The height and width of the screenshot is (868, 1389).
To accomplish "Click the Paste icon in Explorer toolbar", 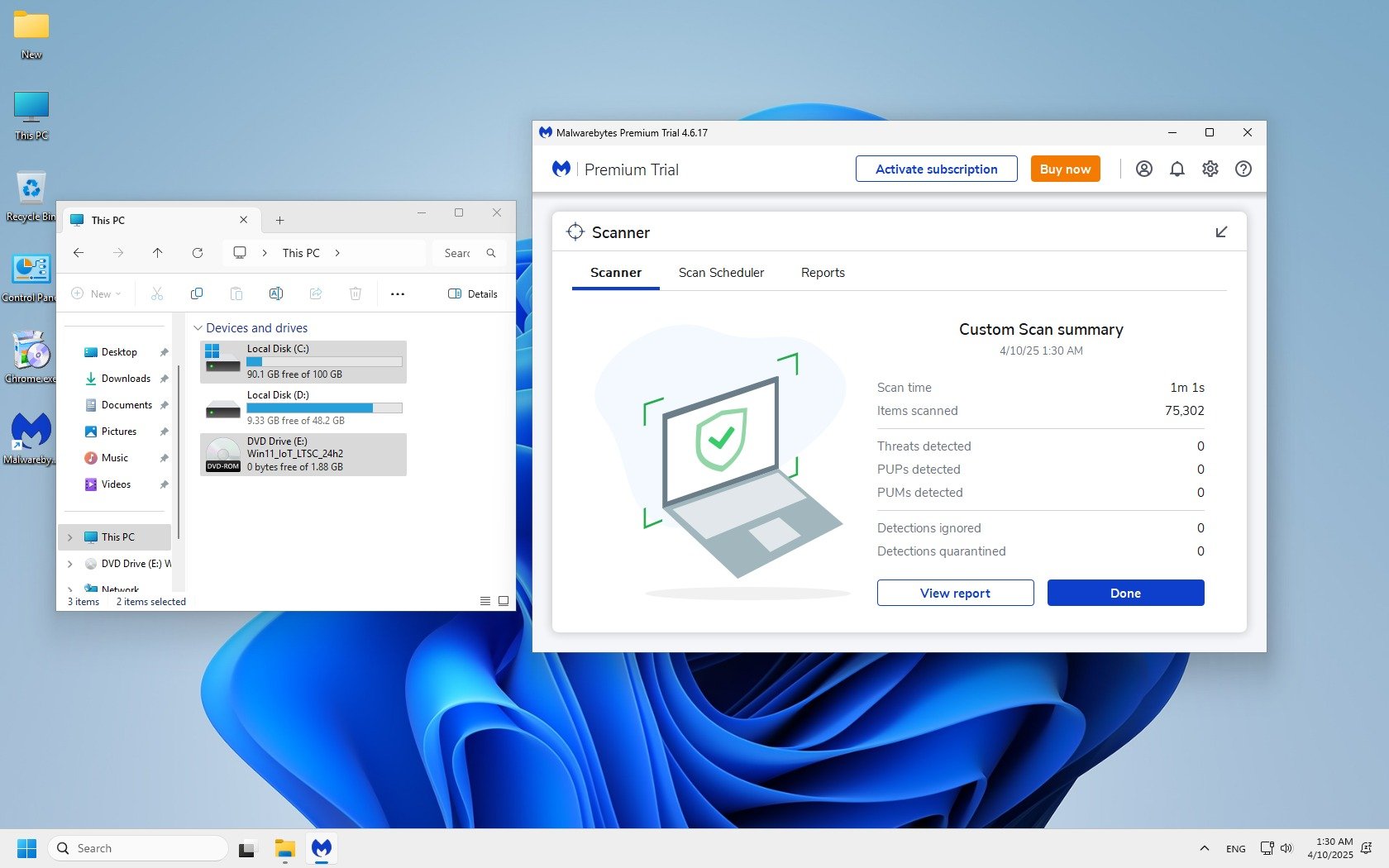I will [x=236, y=293].
